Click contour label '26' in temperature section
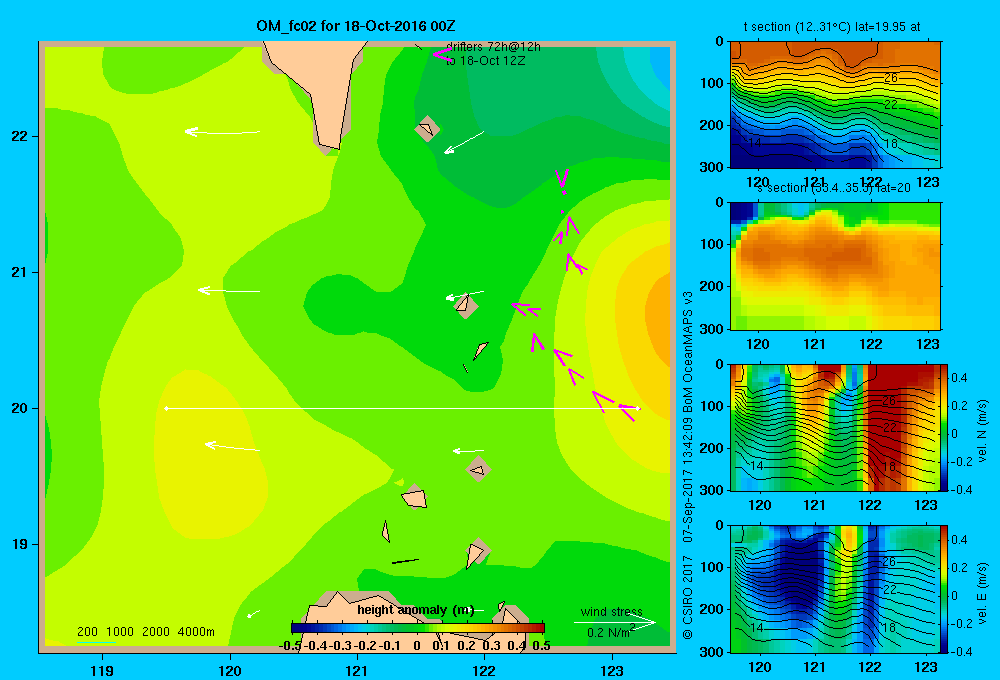1000x680 pixels. coord(890,78)
